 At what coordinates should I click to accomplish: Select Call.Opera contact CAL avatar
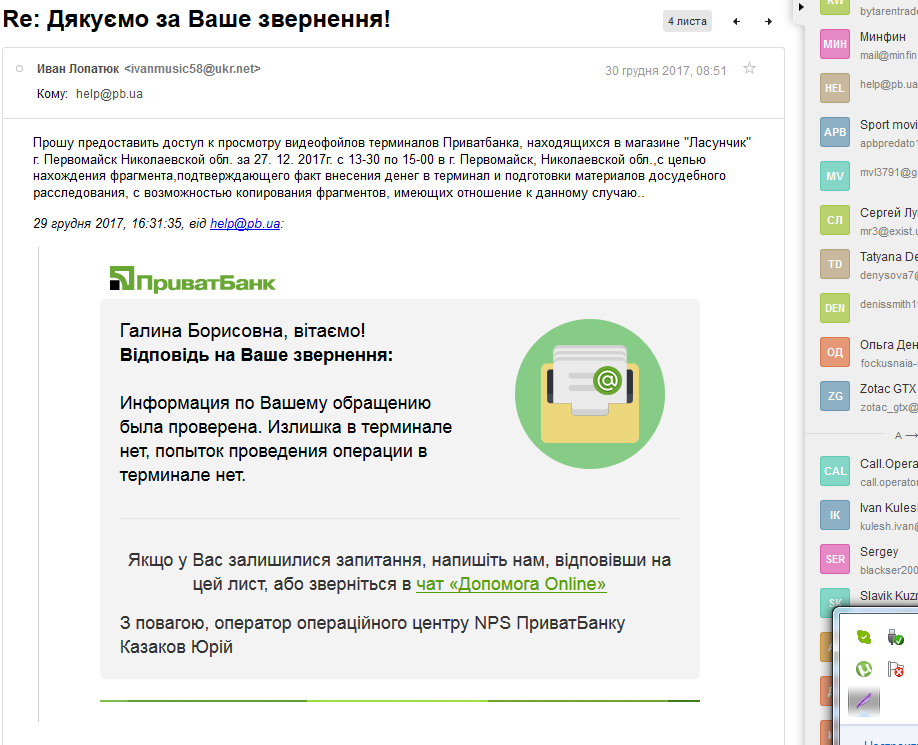(x=835, y=472)
